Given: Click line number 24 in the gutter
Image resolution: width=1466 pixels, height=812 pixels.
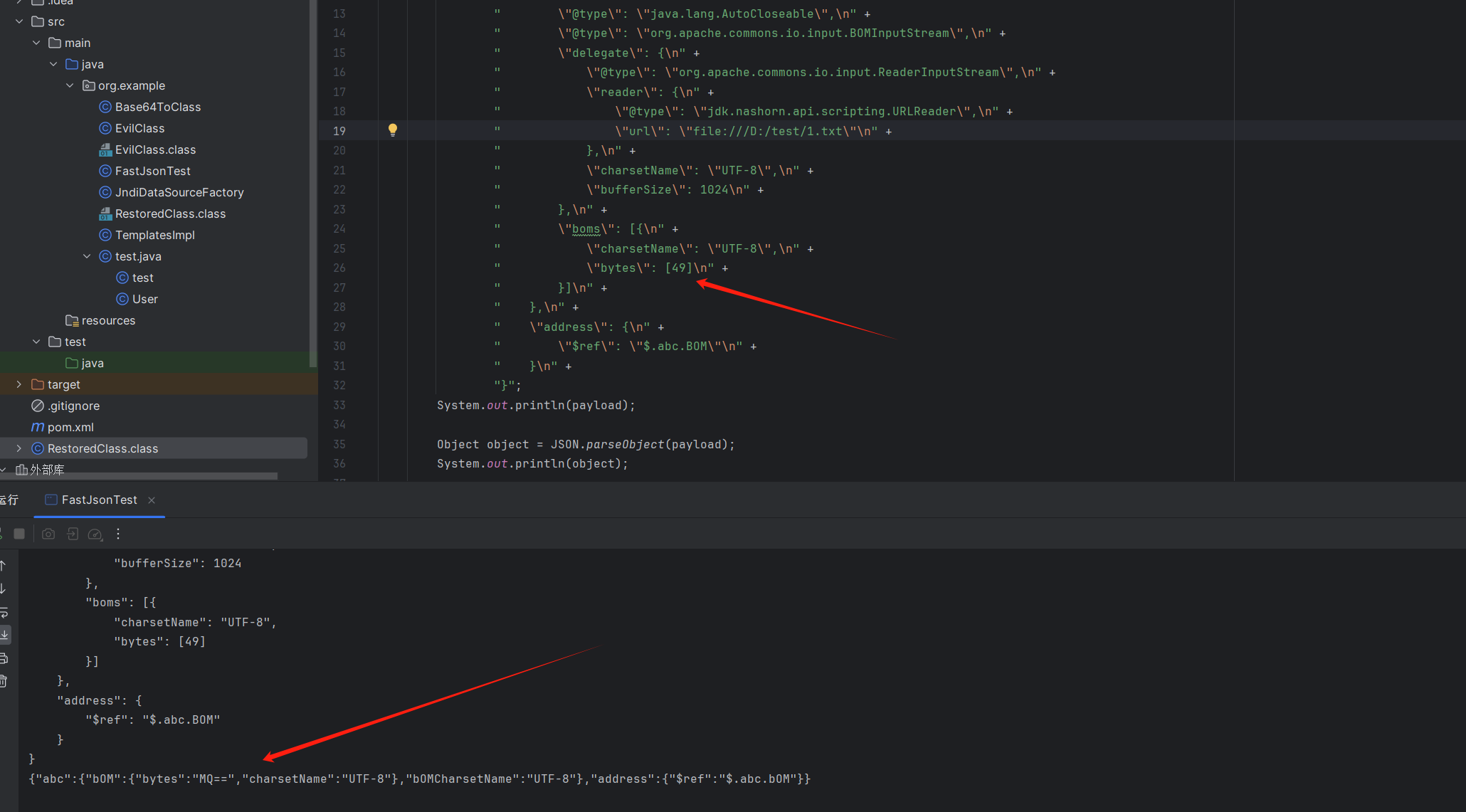Looking at the screenshot, I should pyautogui.click(x=339, y=228).
